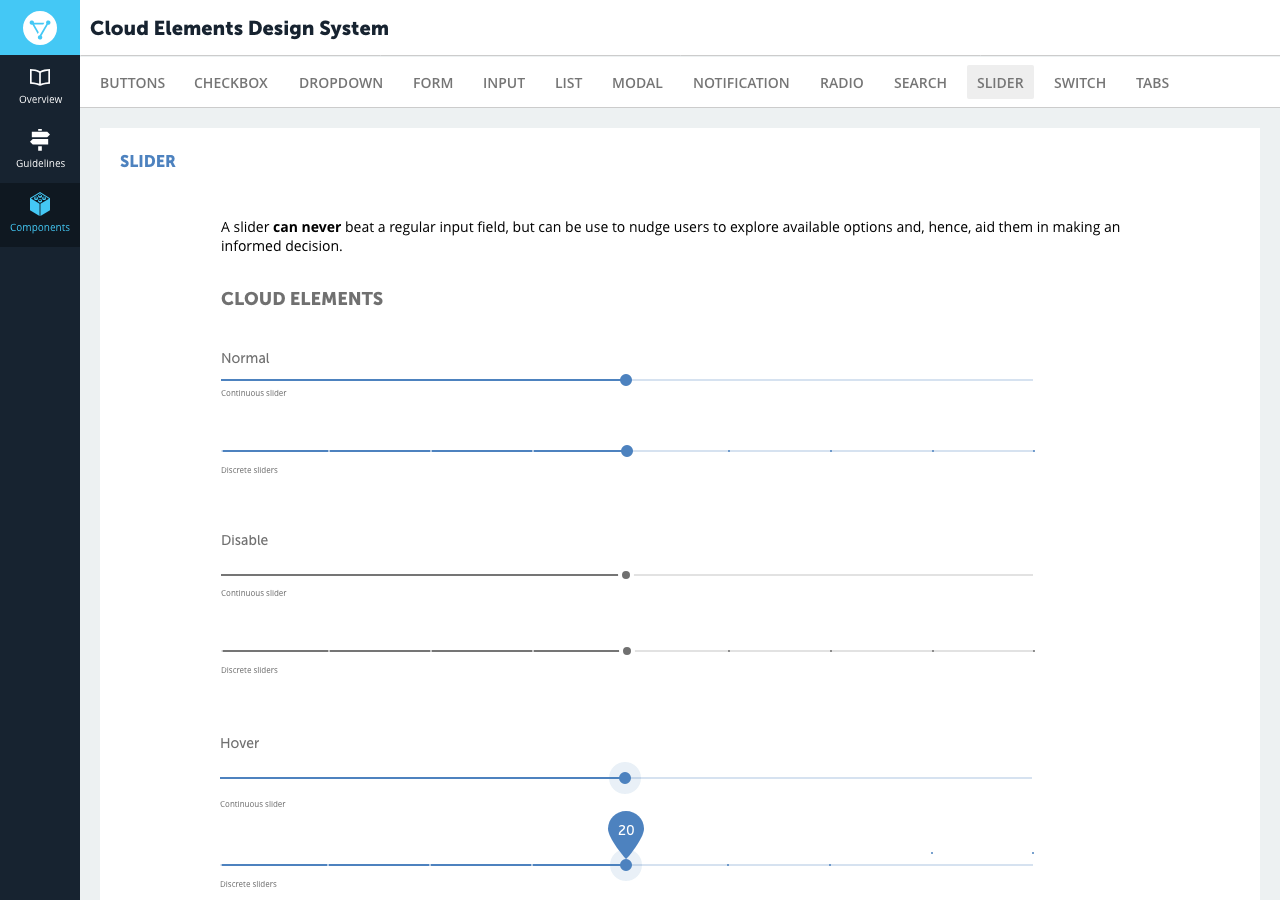Select the active SLIDER tab

click(1000, 83)
